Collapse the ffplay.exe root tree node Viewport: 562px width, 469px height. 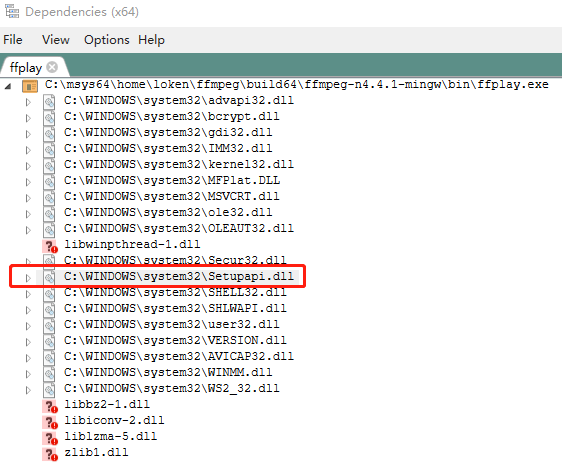tap(8, 86)
